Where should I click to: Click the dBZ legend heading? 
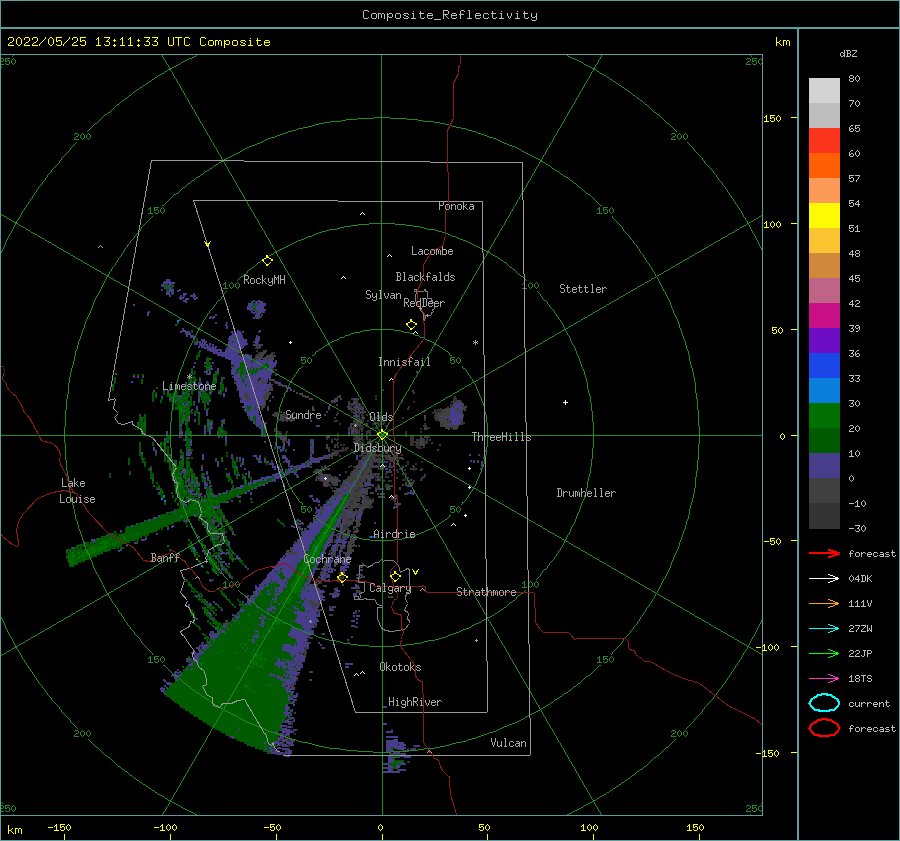point(848,53)
